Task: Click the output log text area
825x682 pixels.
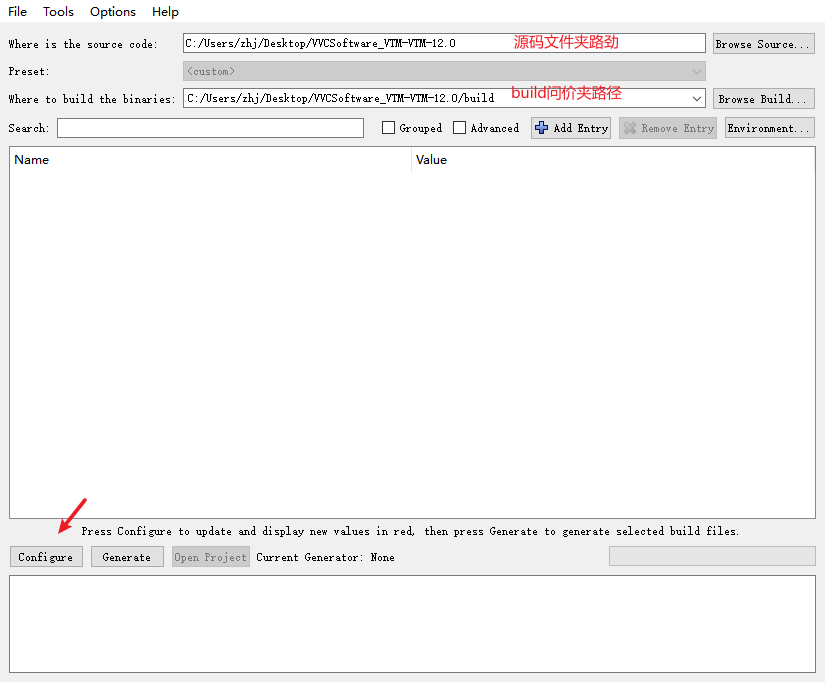Action: (x=412, y=624)
